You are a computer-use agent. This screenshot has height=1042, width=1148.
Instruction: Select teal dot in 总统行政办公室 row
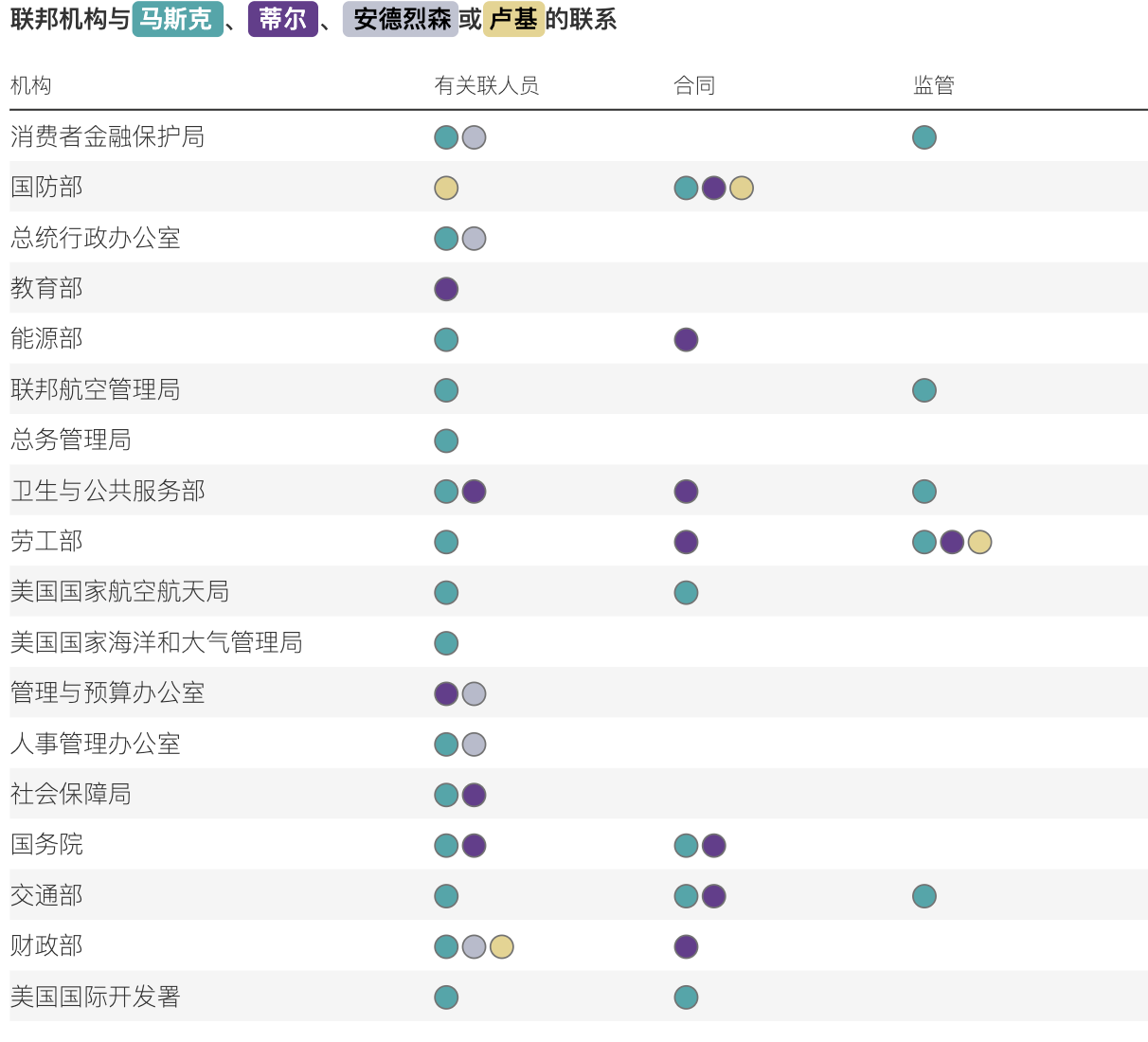(x=446, y=239)
